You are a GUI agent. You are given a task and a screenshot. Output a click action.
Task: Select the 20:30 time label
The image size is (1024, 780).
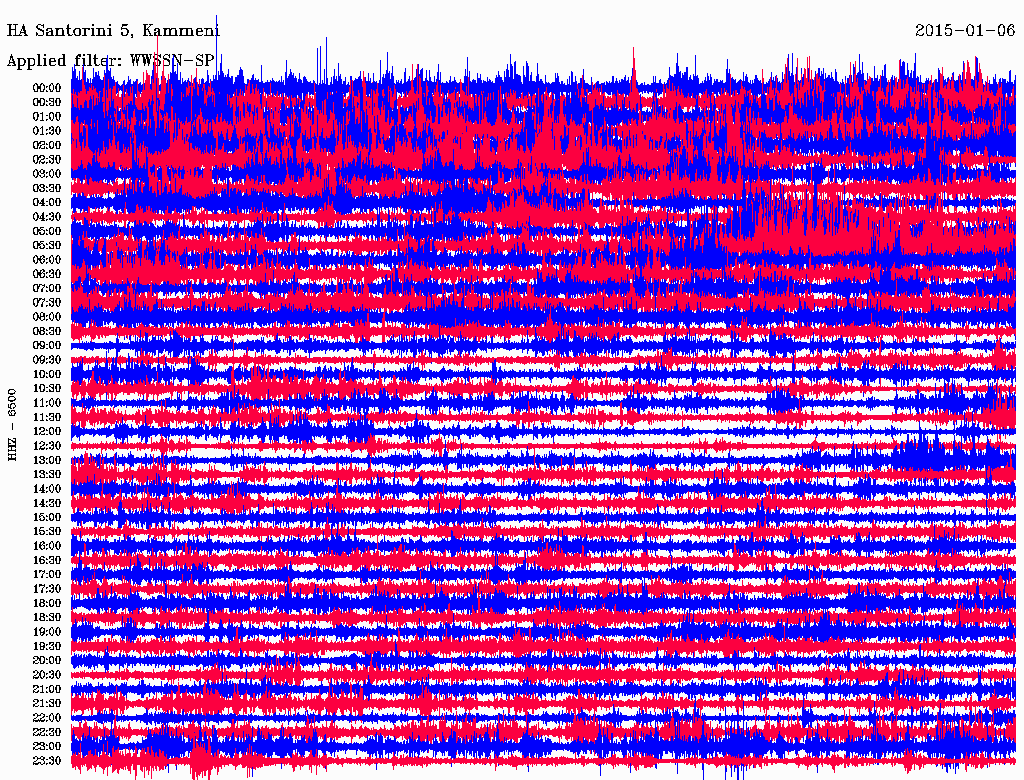pos(47,675)
